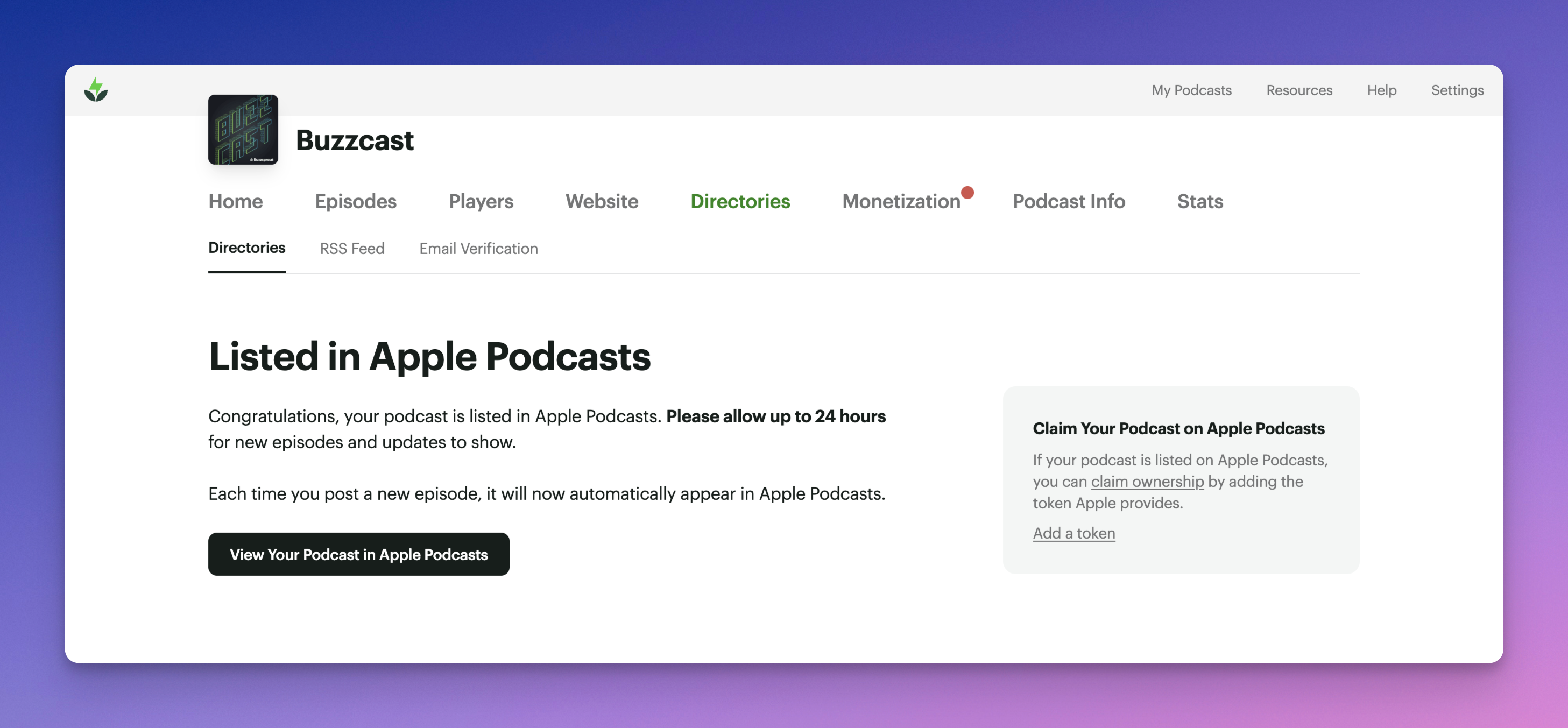Image resolution: width=1568 pixels, height=728 pixels.
Task: Follow the claim ownership link
Action: pyautogui.click(x=1147, y=482)
